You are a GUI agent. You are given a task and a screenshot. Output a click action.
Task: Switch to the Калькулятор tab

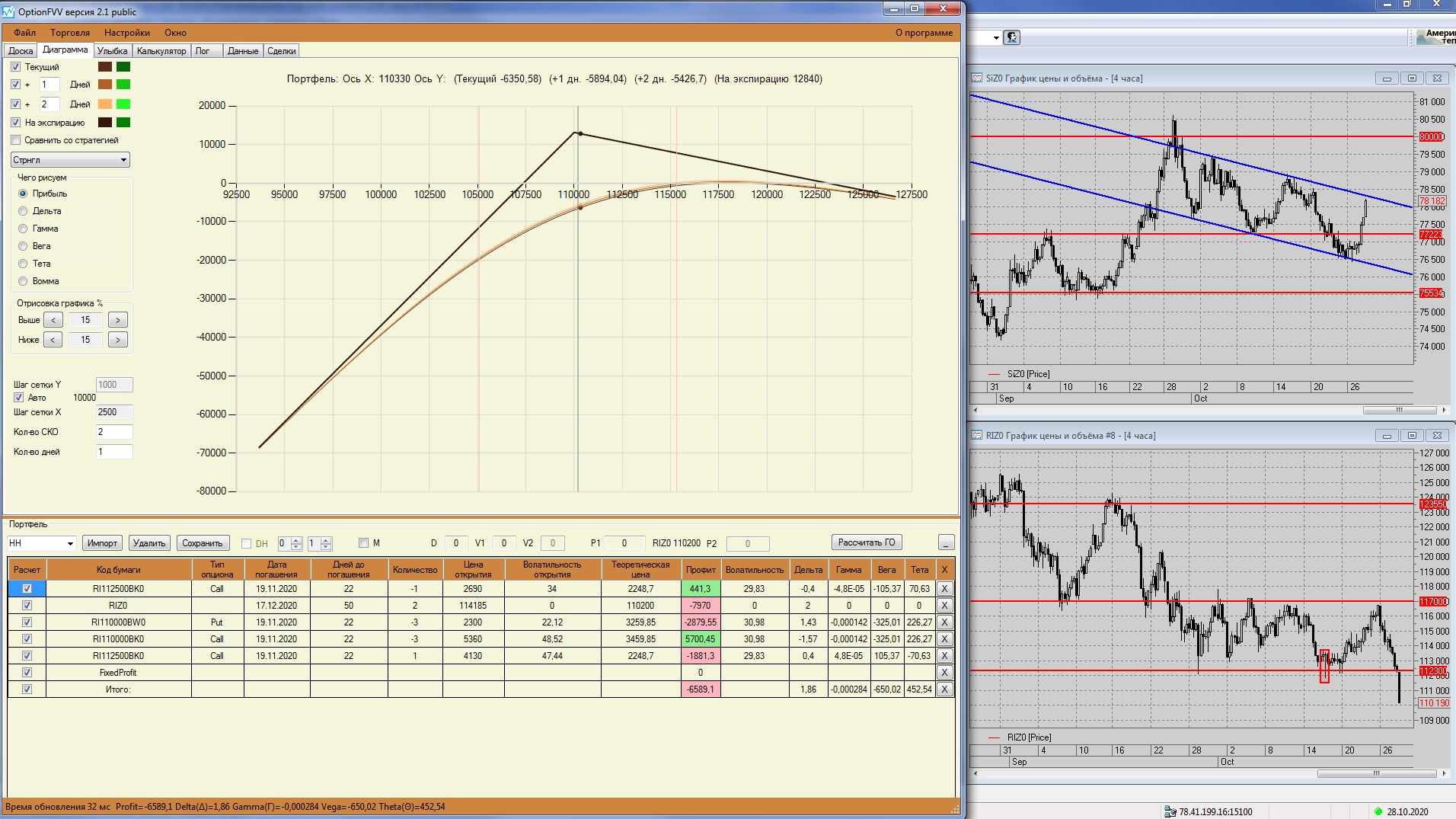point(161,51)
